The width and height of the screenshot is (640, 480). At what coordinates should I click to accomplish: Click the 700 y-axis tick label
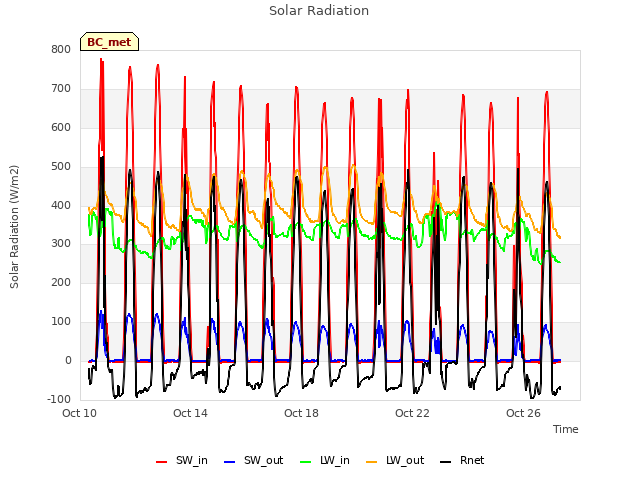tap(61, 89)
